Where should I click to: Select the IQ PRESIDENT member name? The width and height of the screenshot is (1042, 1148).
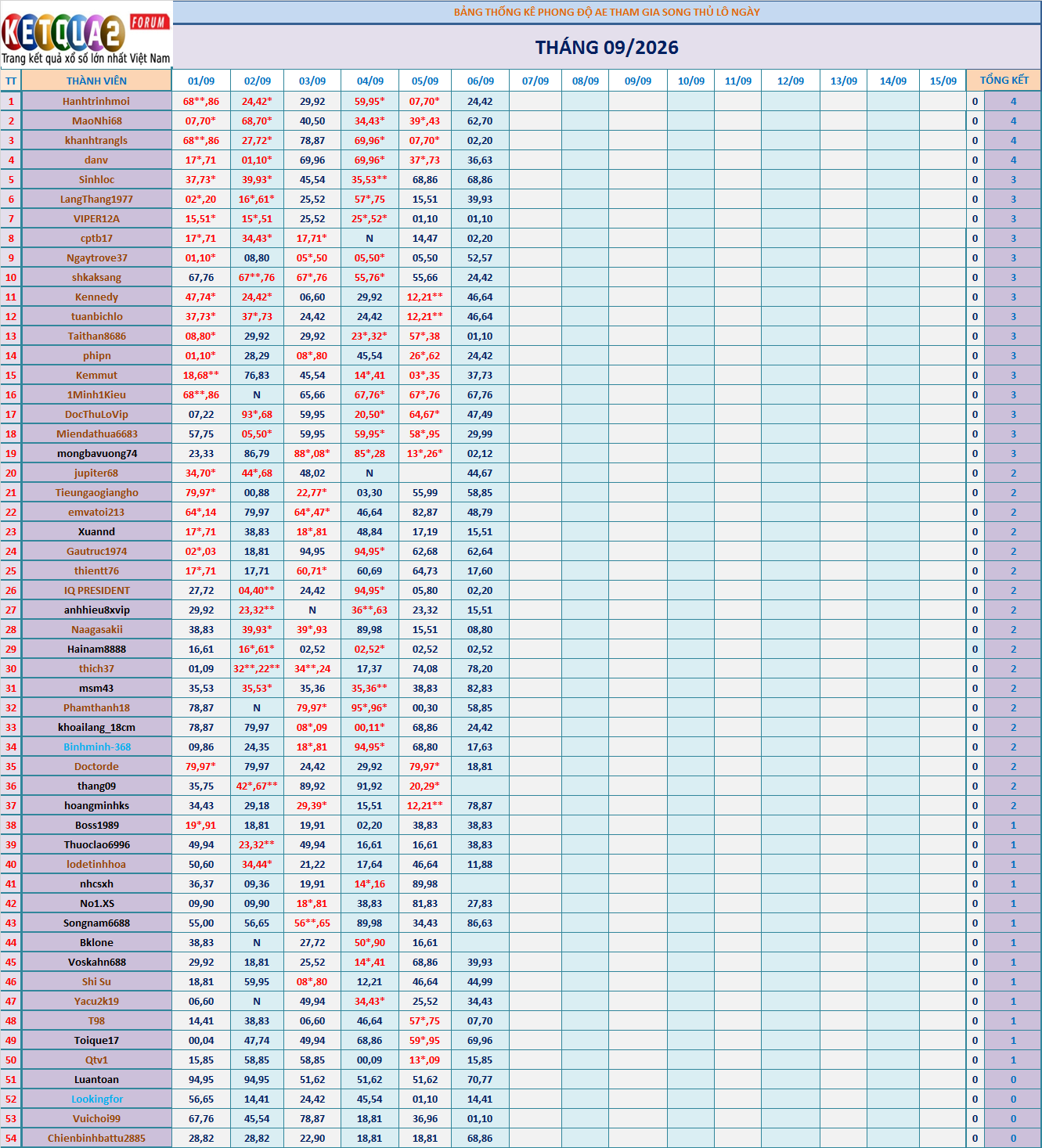96,590
